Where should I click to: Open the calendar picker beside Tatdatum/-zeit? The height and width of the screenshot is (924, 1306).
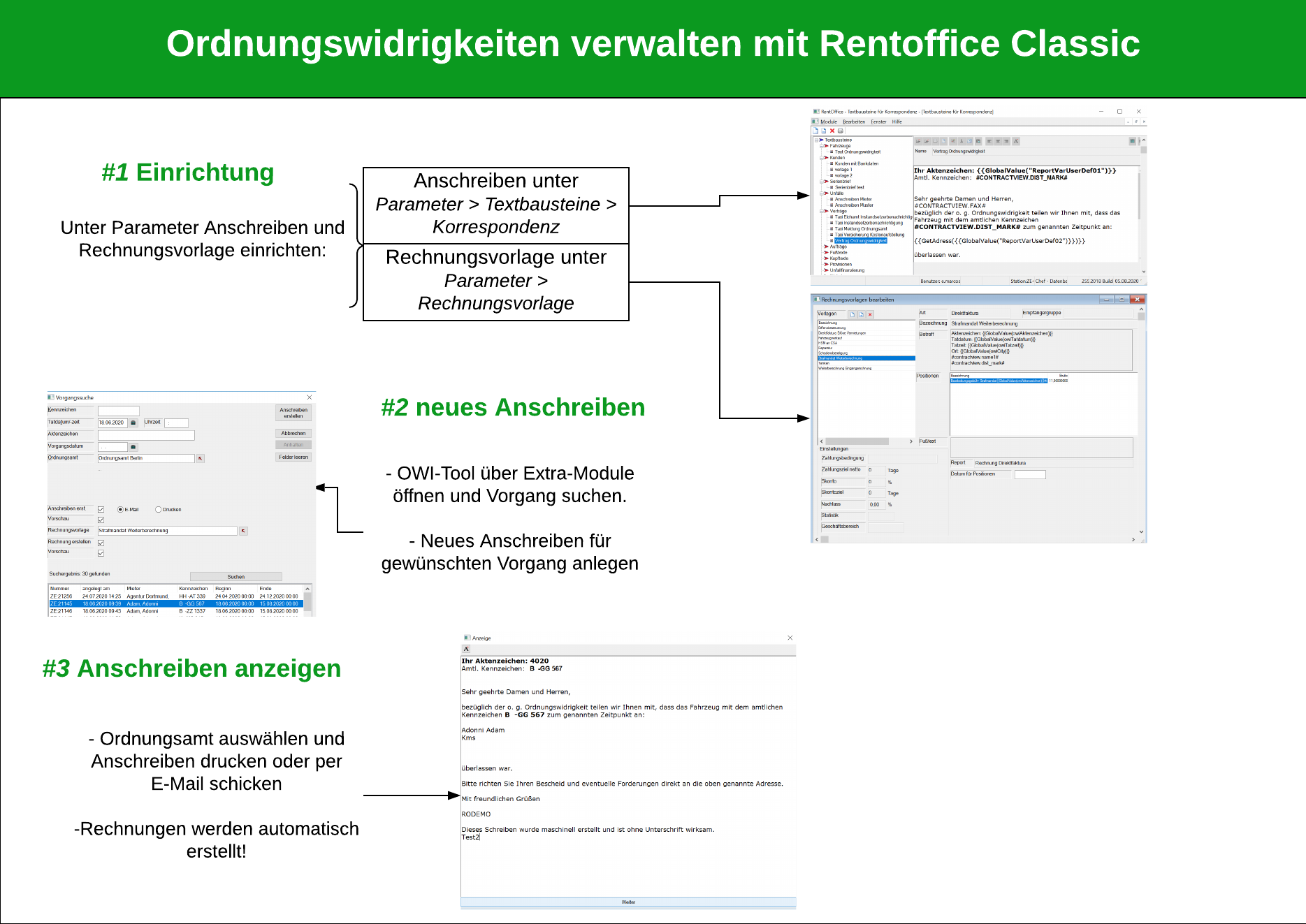(133, 423)
